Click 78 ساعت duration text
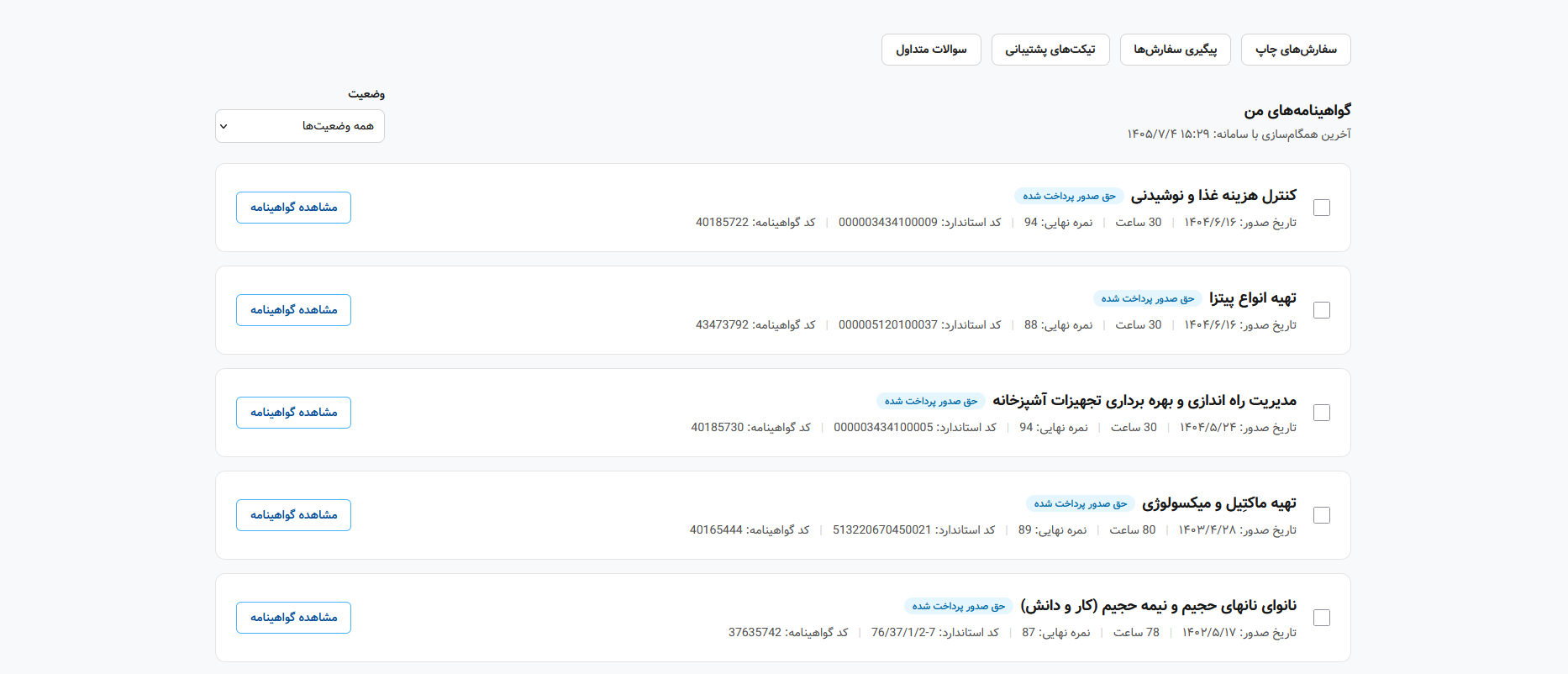The height and width of the screenshot is (674, 1568). (1136, 632)
